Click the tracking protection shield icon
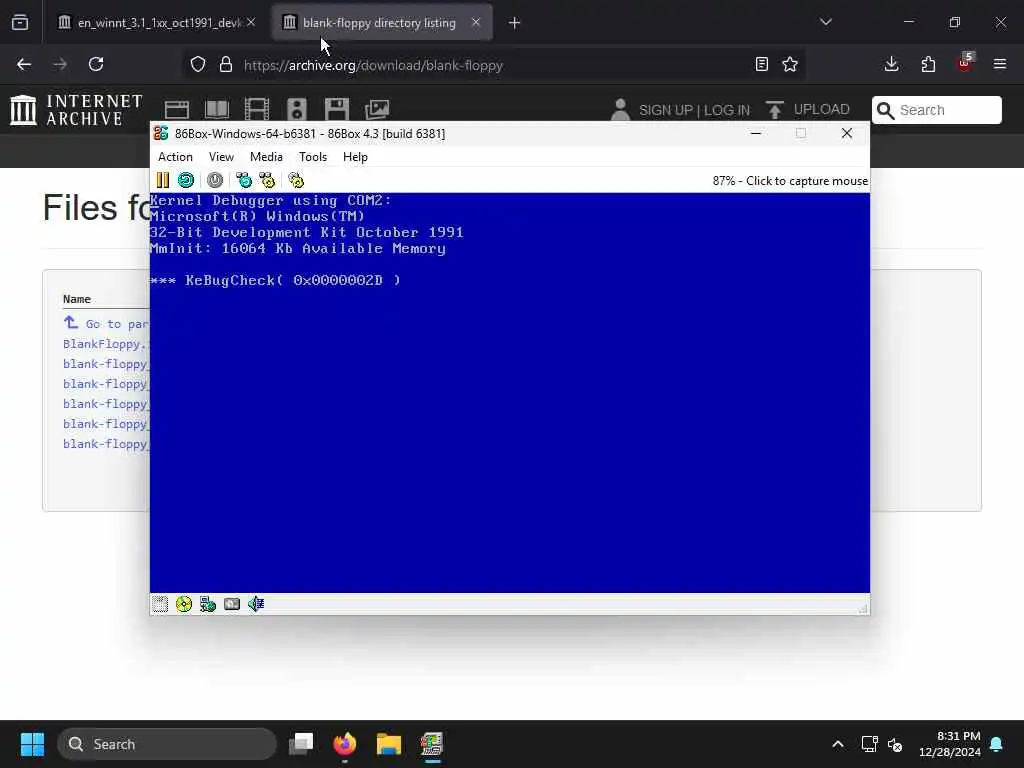 198,65
